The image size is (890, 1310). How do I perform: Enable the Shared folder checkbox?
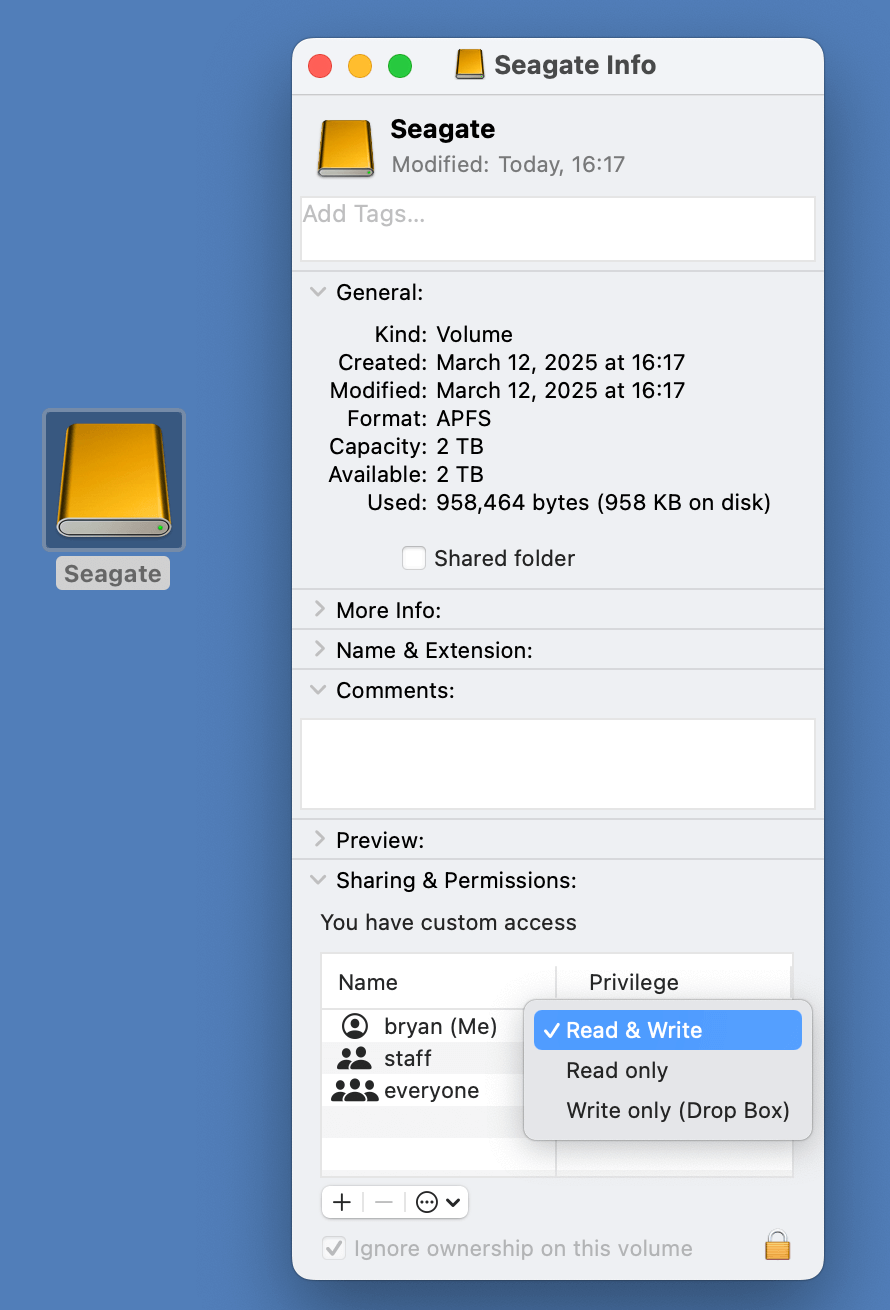point(414,558)
